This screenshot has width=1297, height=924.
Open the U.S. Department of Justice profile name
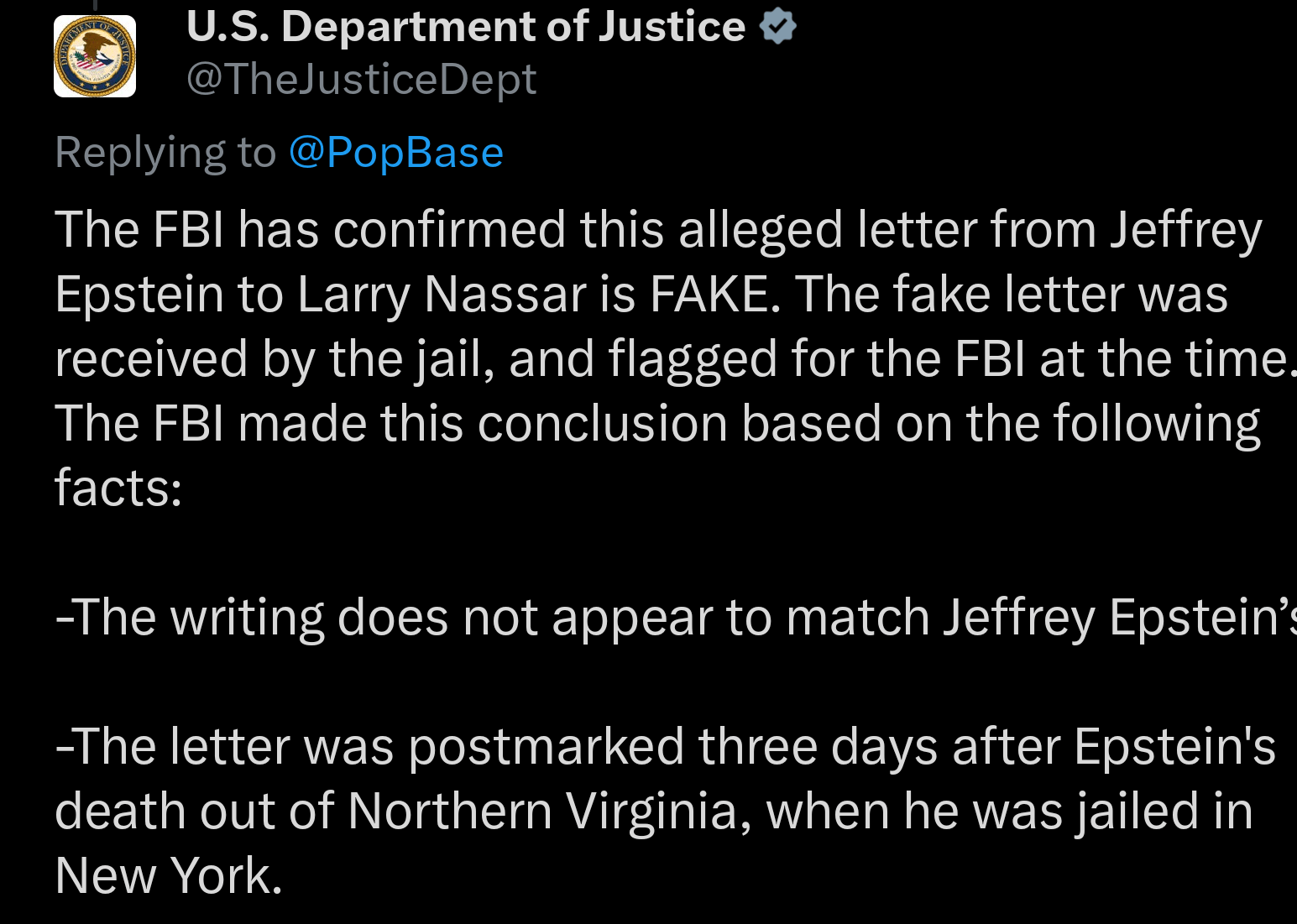point(465,27)
